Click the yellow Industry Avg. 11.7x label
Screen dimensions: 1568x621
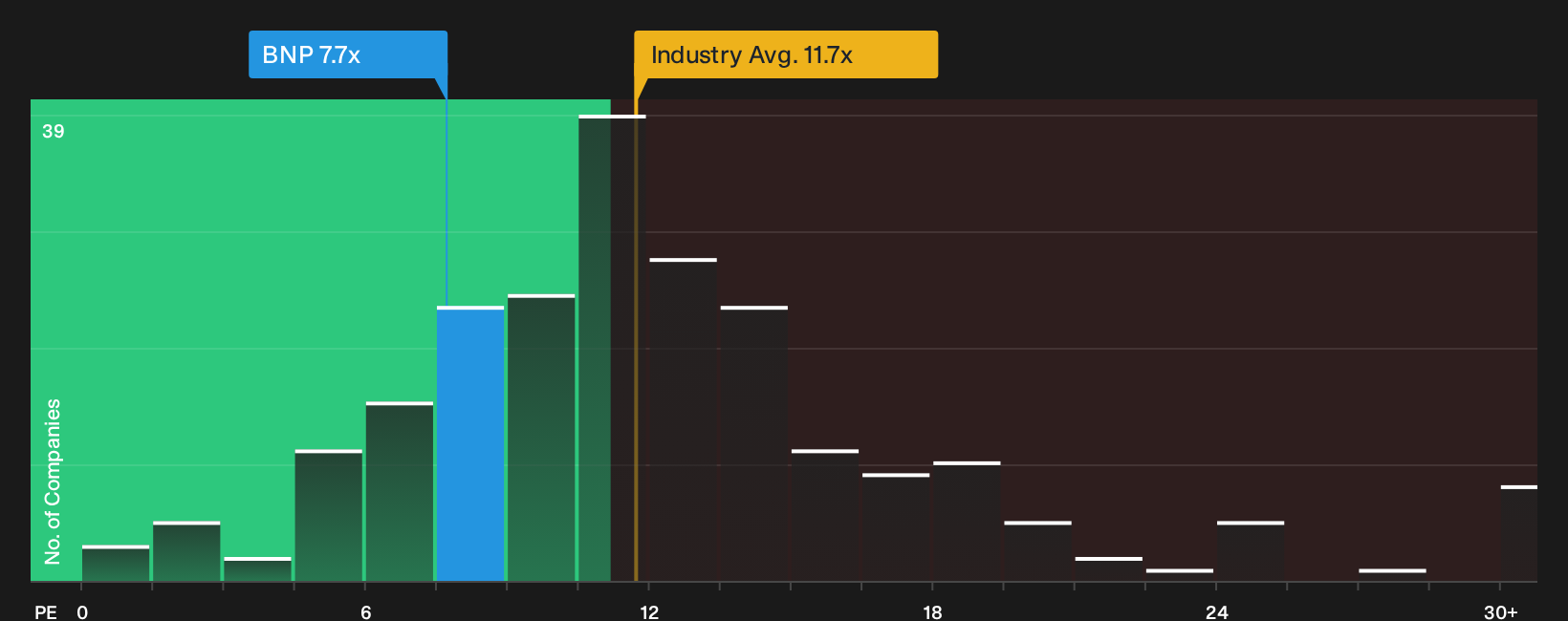point(786,54)
